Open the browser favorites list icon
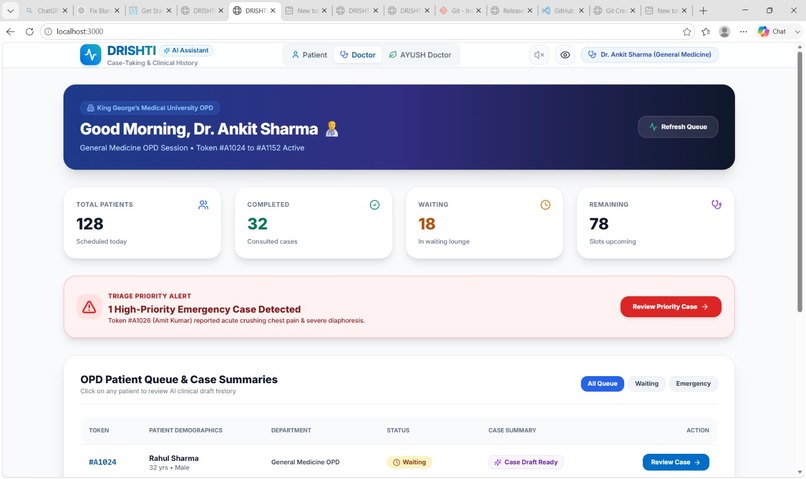This screenshot has height=479, width=806. pyautogui.click(x=706, y=32)
